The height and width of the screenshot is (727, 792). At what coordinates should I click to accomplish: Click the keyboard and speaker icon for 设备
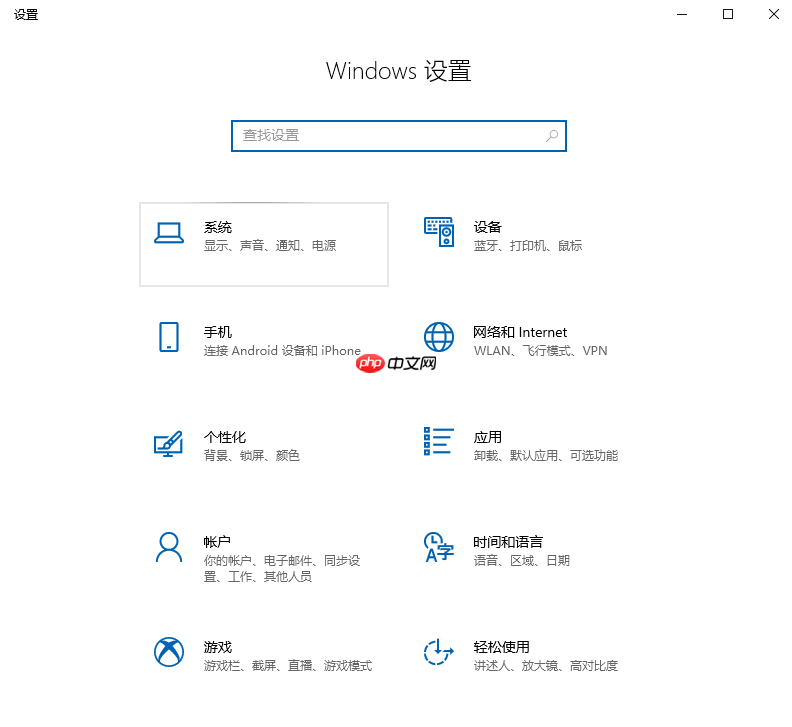click(439, 232)
